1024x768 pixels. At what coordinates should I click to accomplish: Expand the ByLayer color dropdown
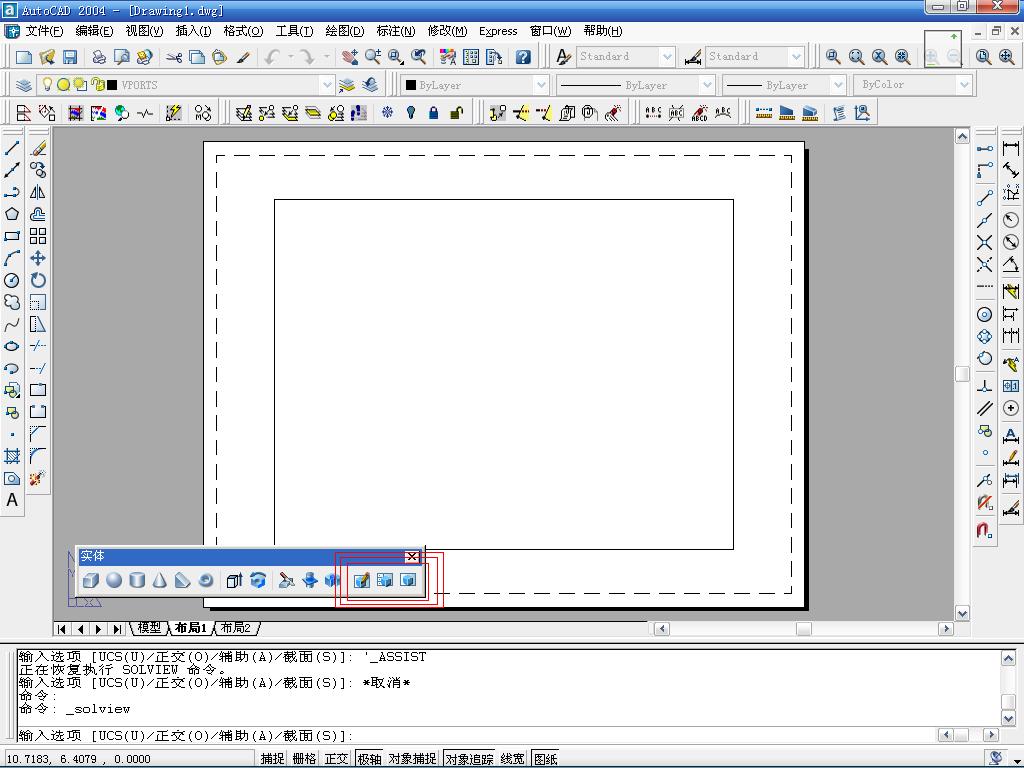click(541, 85)
